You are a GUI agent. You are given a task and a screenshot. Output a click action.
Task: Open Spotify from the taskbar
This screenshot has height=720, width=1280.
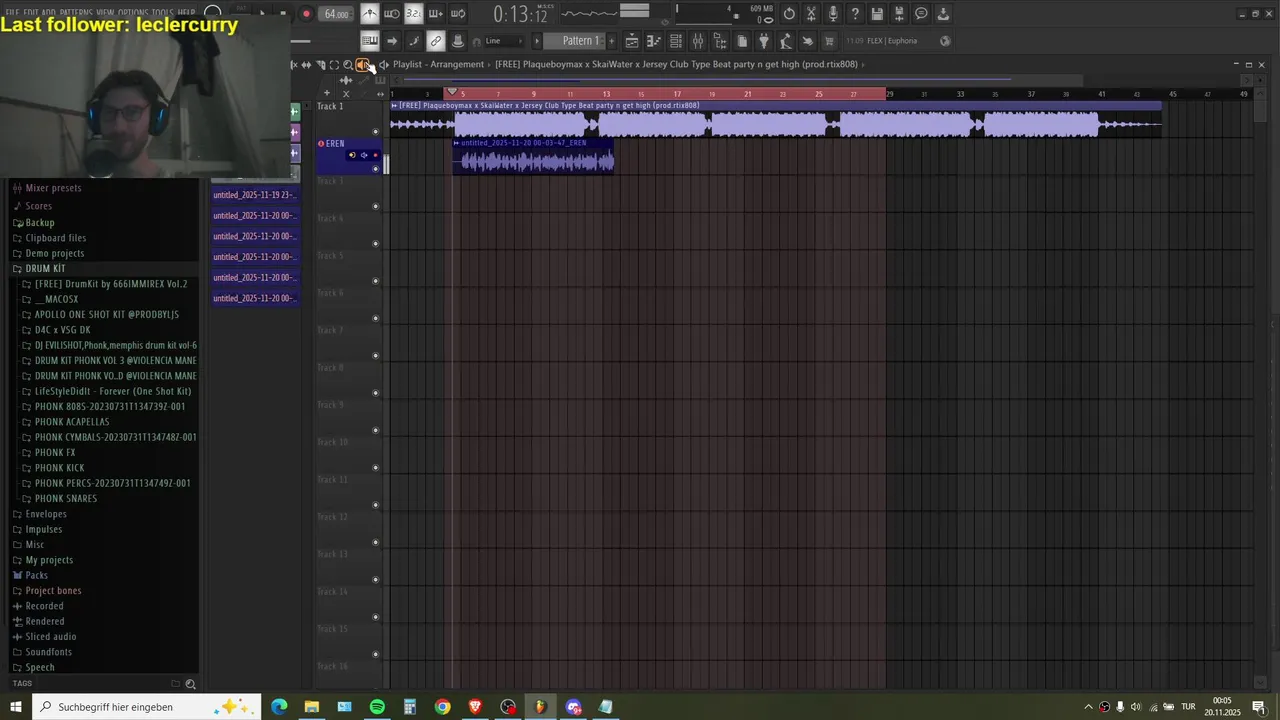[x=377, y=707]
